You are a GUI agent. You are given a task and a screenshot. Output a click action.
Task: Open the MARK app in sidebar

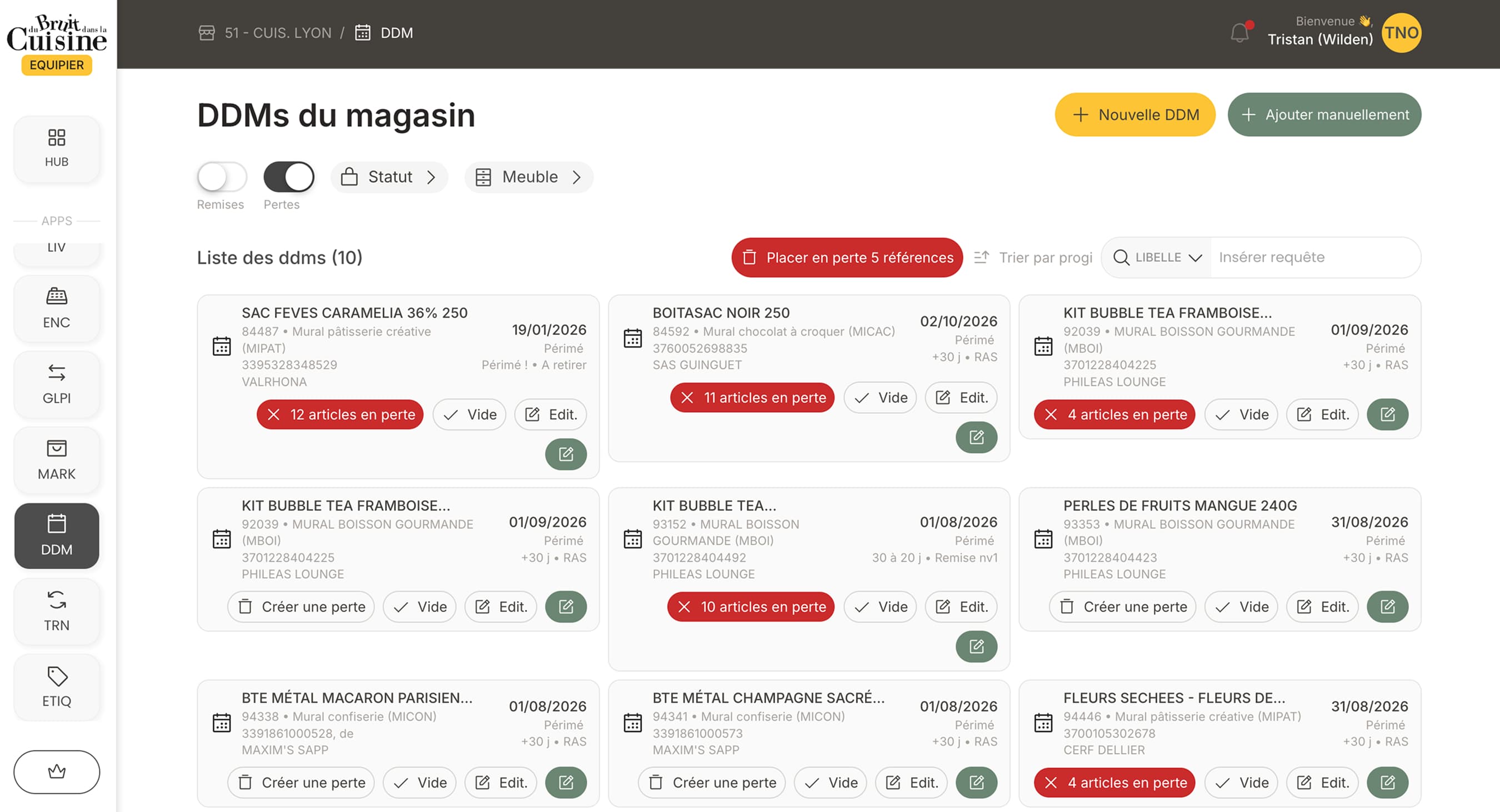57,460
